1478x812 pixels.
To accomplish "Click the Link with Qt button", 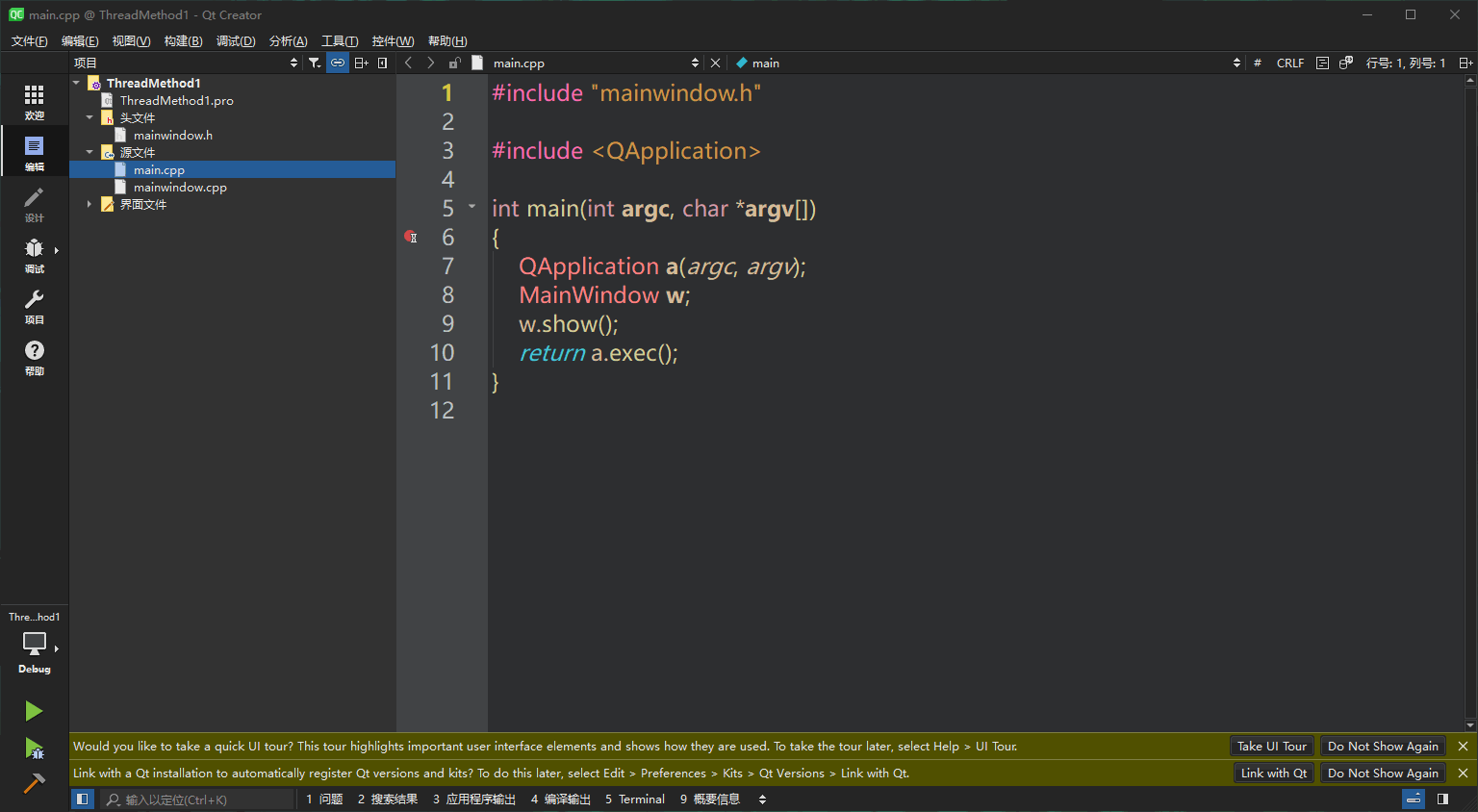I will pos(1273,773).
